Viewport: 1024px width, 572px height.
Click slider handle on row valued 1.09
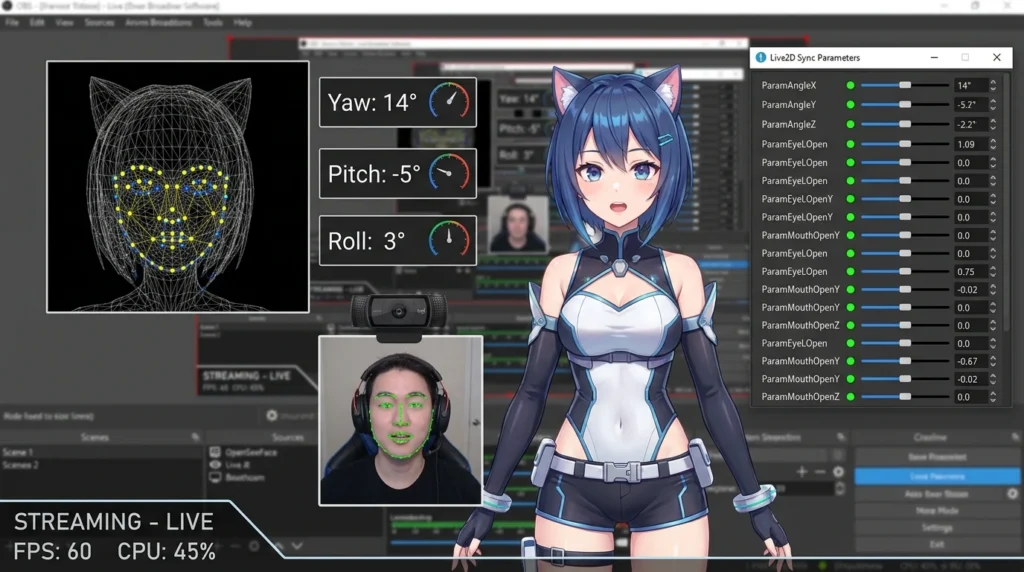click(905, 144)
